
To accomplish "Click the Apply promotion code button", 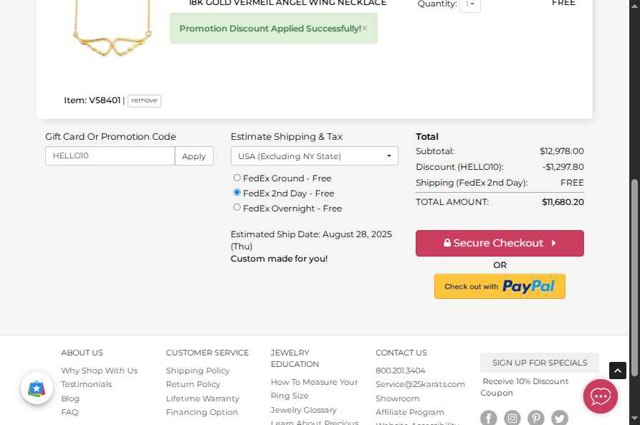I will pos(194,156).
